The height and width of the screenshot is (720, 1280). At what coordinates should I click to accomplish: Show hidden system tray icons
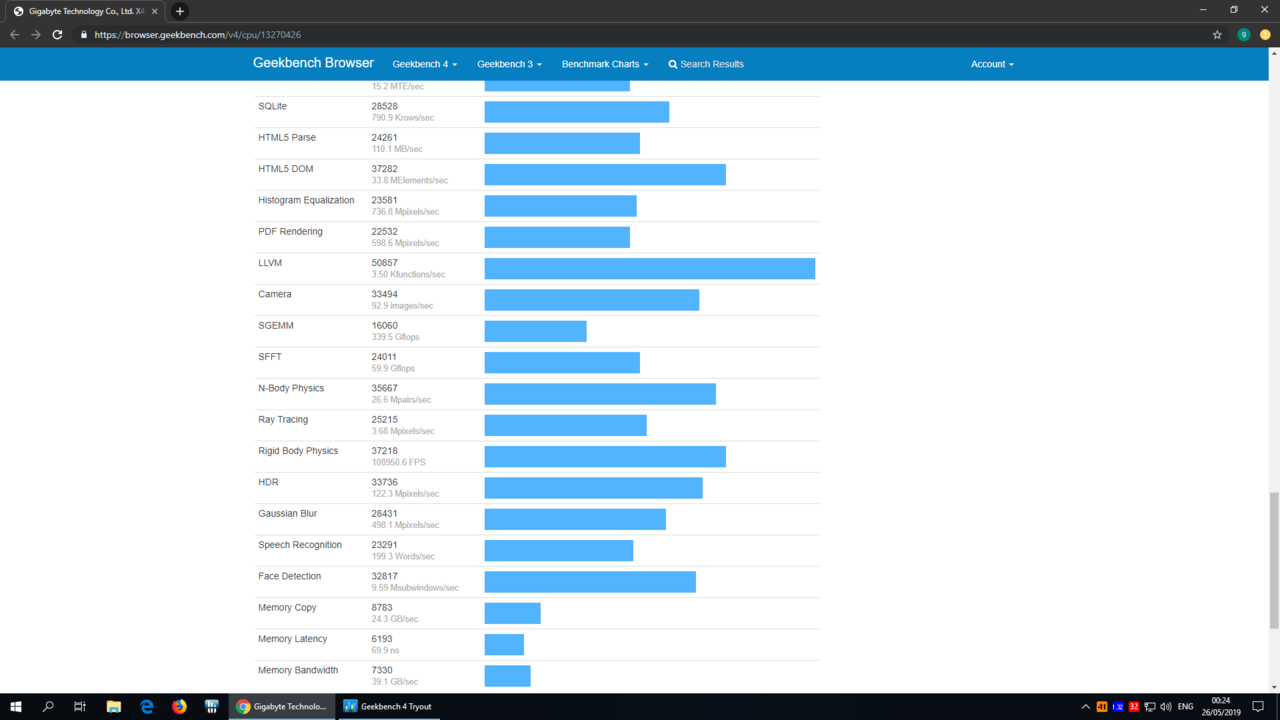click(1086, 707)
